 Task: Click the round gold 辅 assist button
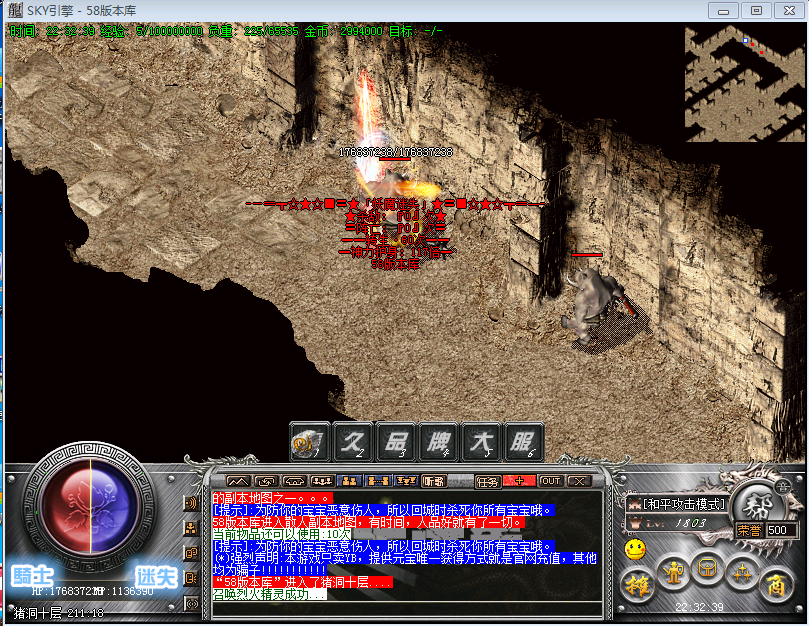point(638,585)
